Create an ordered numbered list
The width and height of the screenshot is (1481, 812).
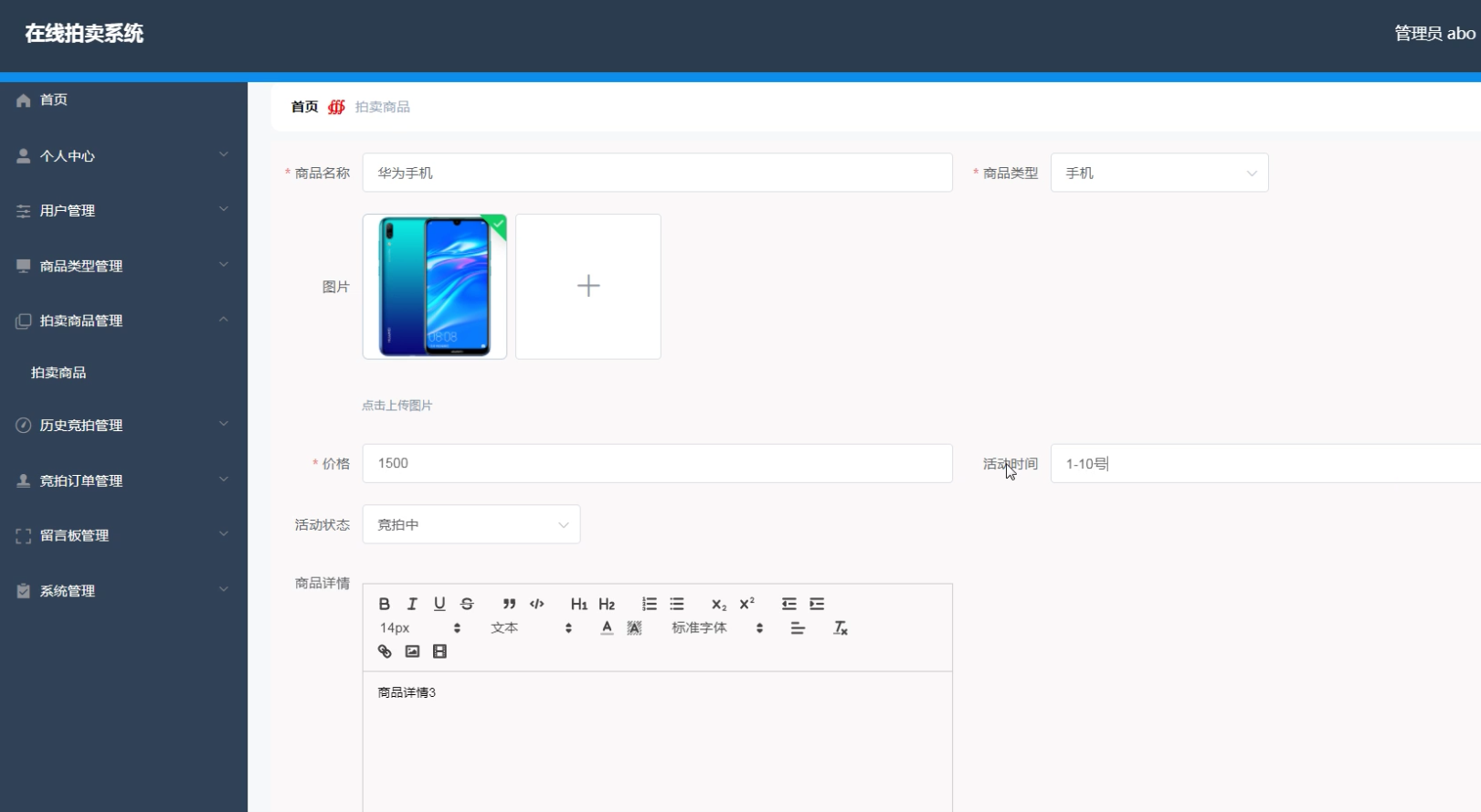point(649,604)
